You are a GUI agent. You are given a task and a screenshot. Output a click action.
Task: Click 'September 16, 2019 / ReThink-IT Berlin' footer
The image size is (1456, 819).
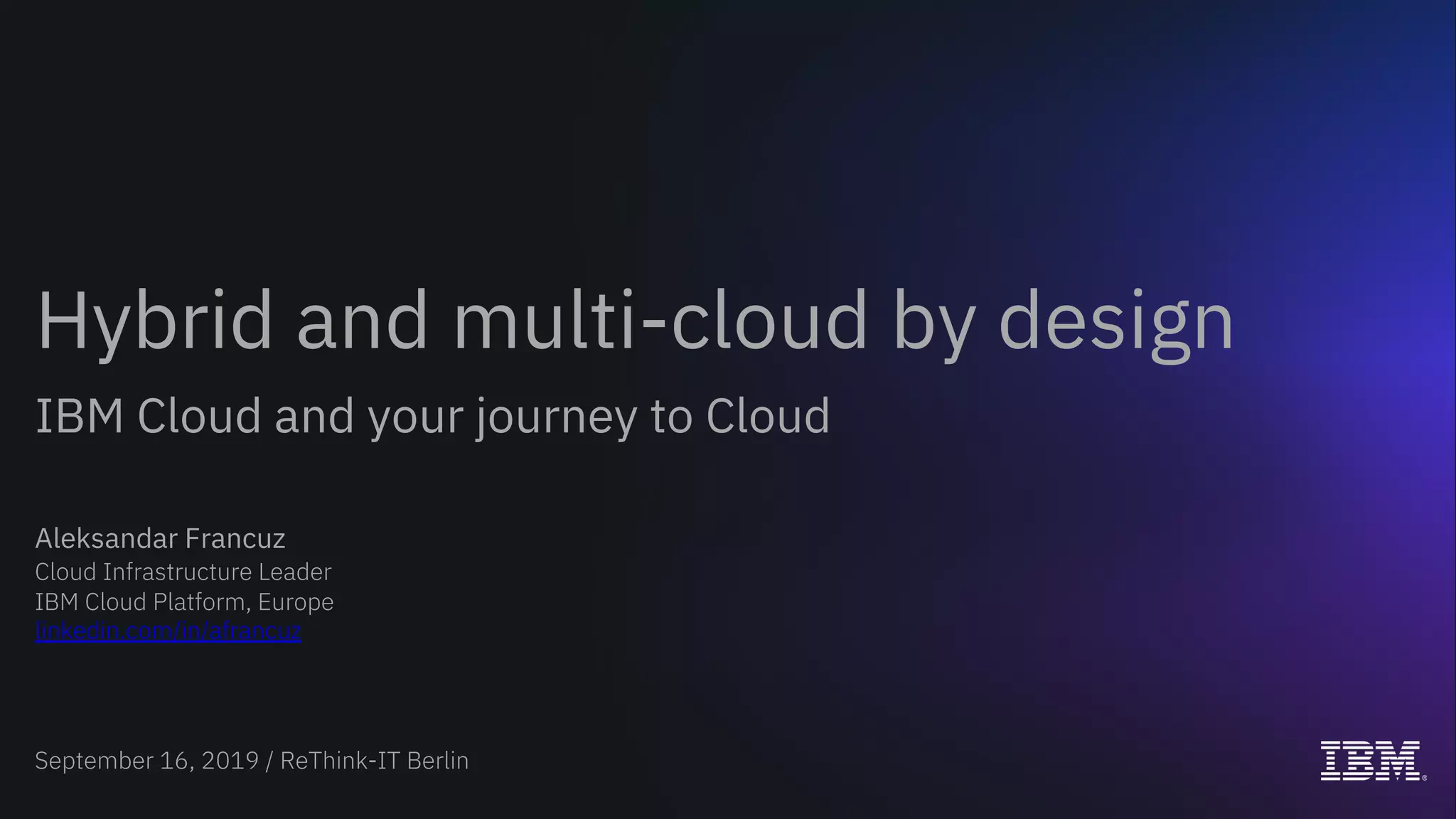[252, 761]
